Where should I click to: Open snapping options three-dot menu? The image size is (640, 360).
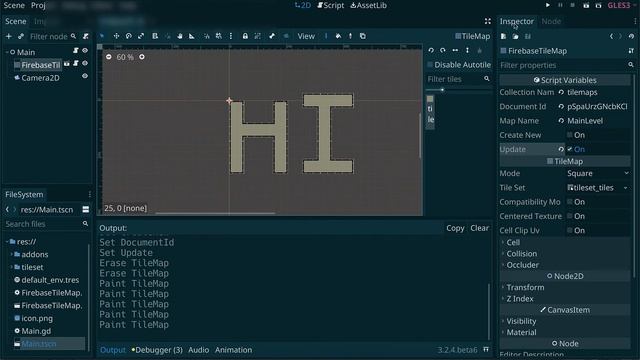231,36
